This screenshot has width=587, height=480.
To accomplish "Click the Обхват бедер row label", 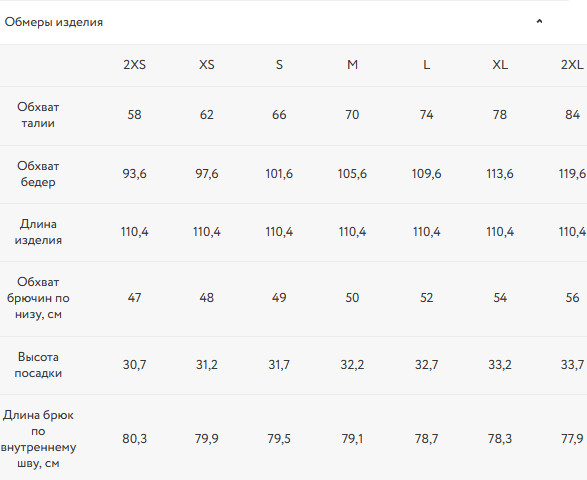I will 38,174.
